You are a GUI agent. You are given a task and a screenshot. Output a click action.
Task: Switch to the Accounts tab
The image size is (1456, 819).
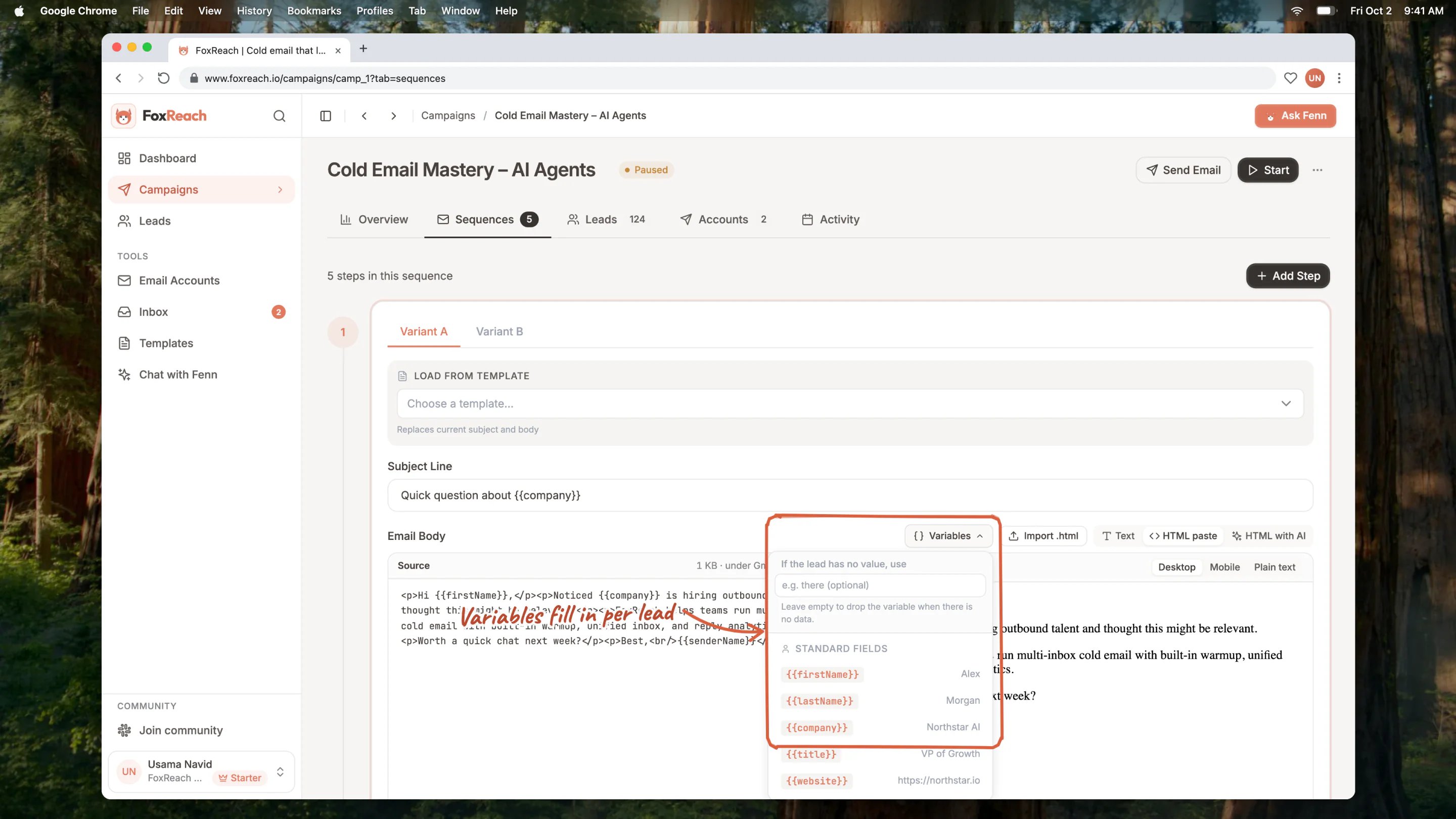(723, 219)
